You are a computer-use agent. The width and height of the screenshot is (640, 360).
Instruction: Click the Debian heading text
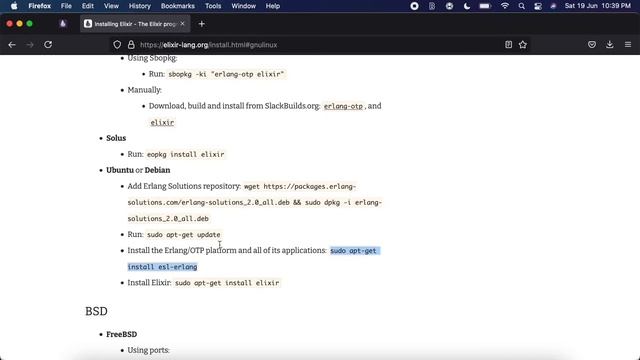coord(157,170)
